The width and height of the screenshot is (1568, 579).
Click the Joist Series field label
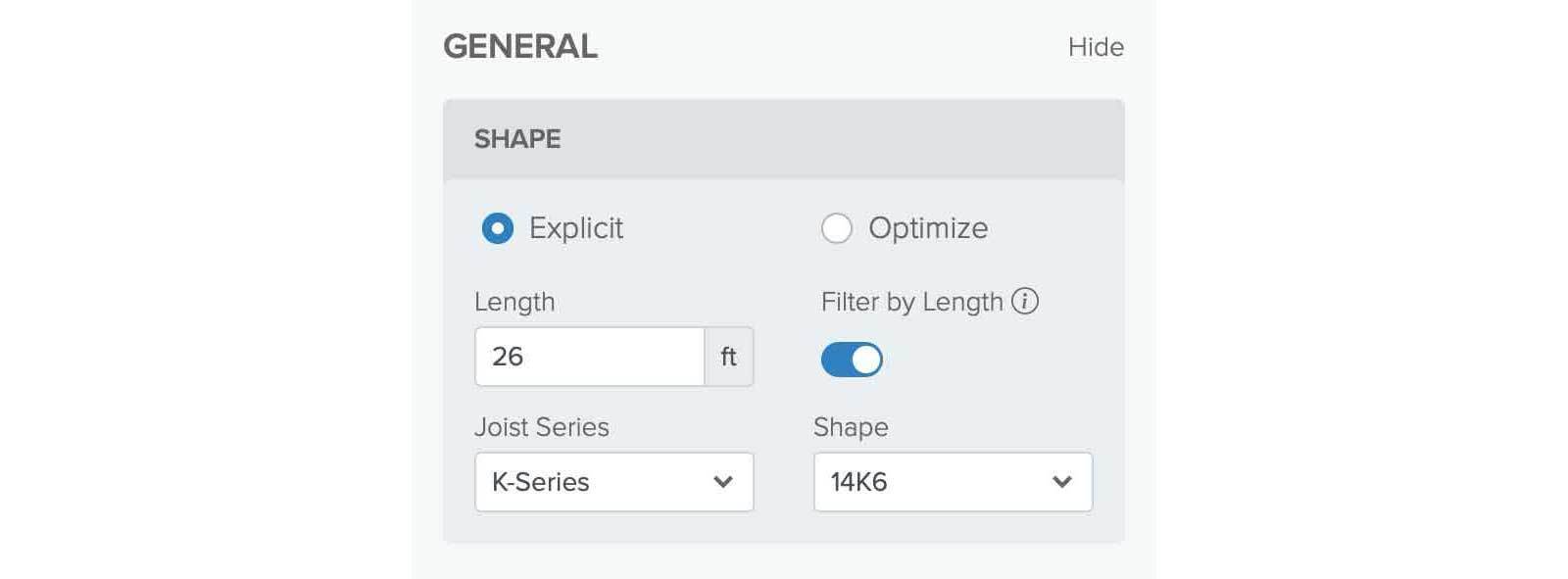[542, 427]
